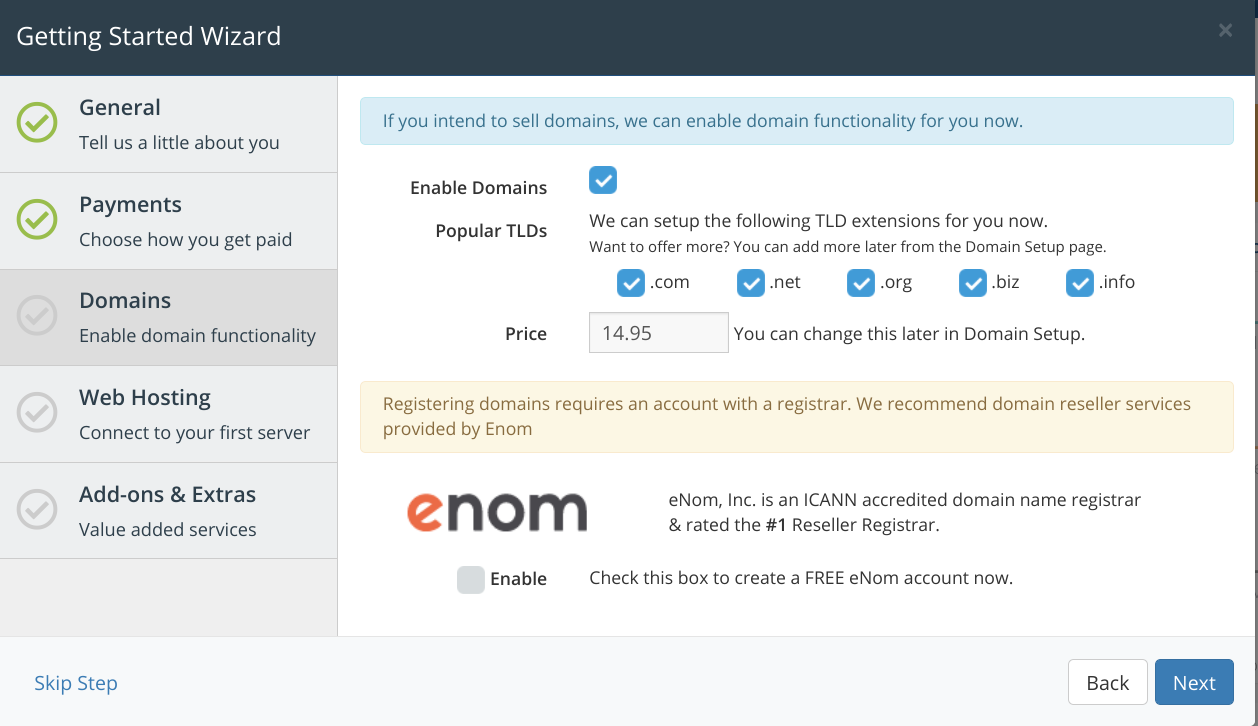This screenshot has width=1258, height=726.
Task: Click the green checkmark icon beside Payments
Action: tap(38, 219)
